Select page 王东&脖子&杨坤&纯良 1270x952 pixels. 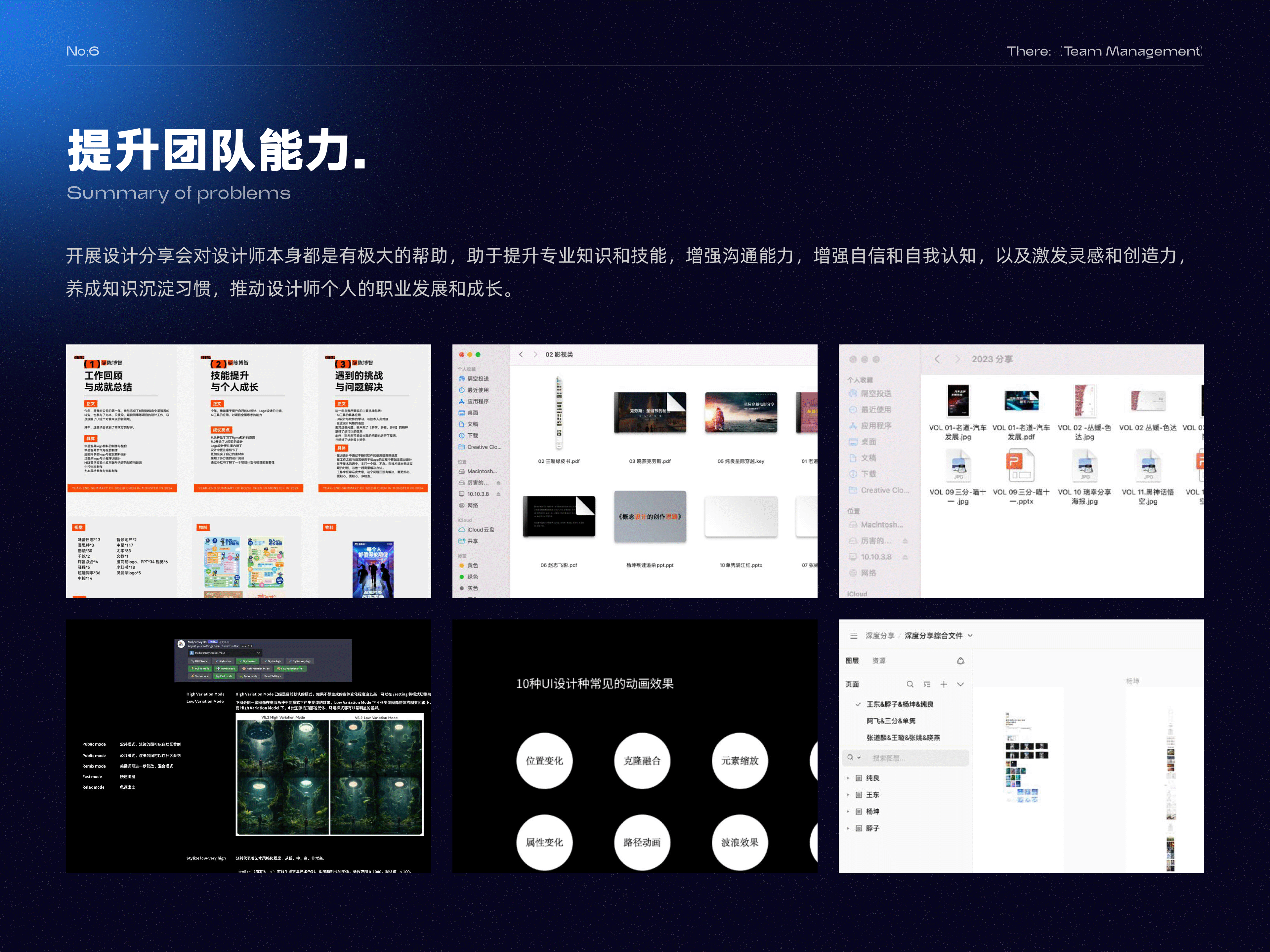coord(900,704)
